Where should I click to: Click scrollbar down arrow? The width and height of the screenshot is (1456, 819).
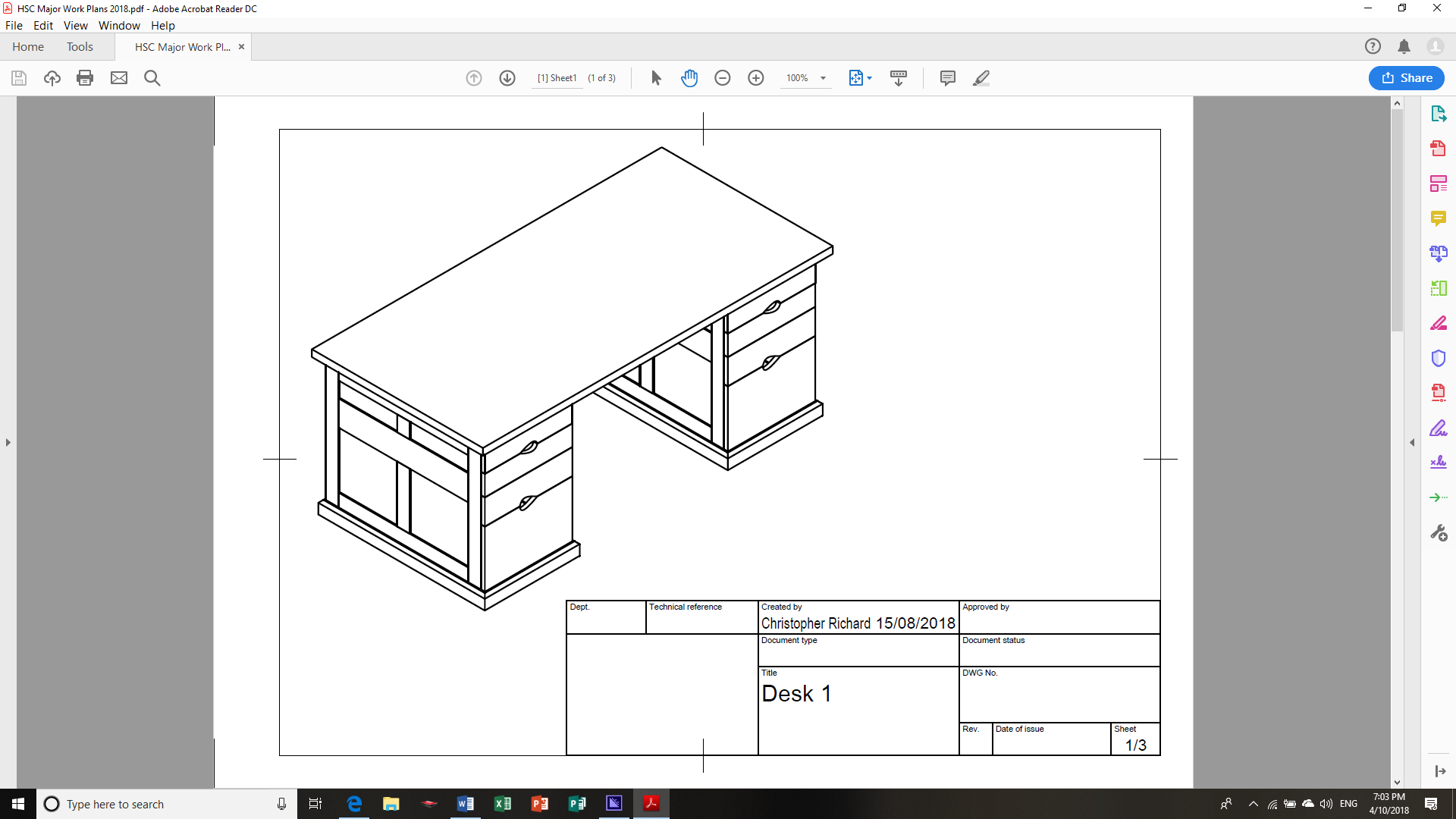point(1397,782)
